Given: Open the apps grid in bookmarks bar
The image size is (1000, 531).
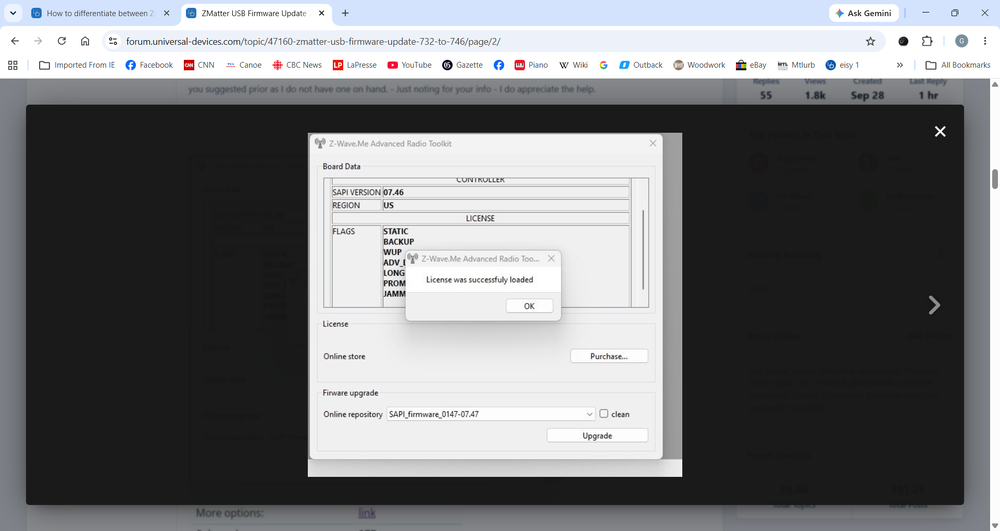Looking at the screenshot, I should [x=13, y=65].
